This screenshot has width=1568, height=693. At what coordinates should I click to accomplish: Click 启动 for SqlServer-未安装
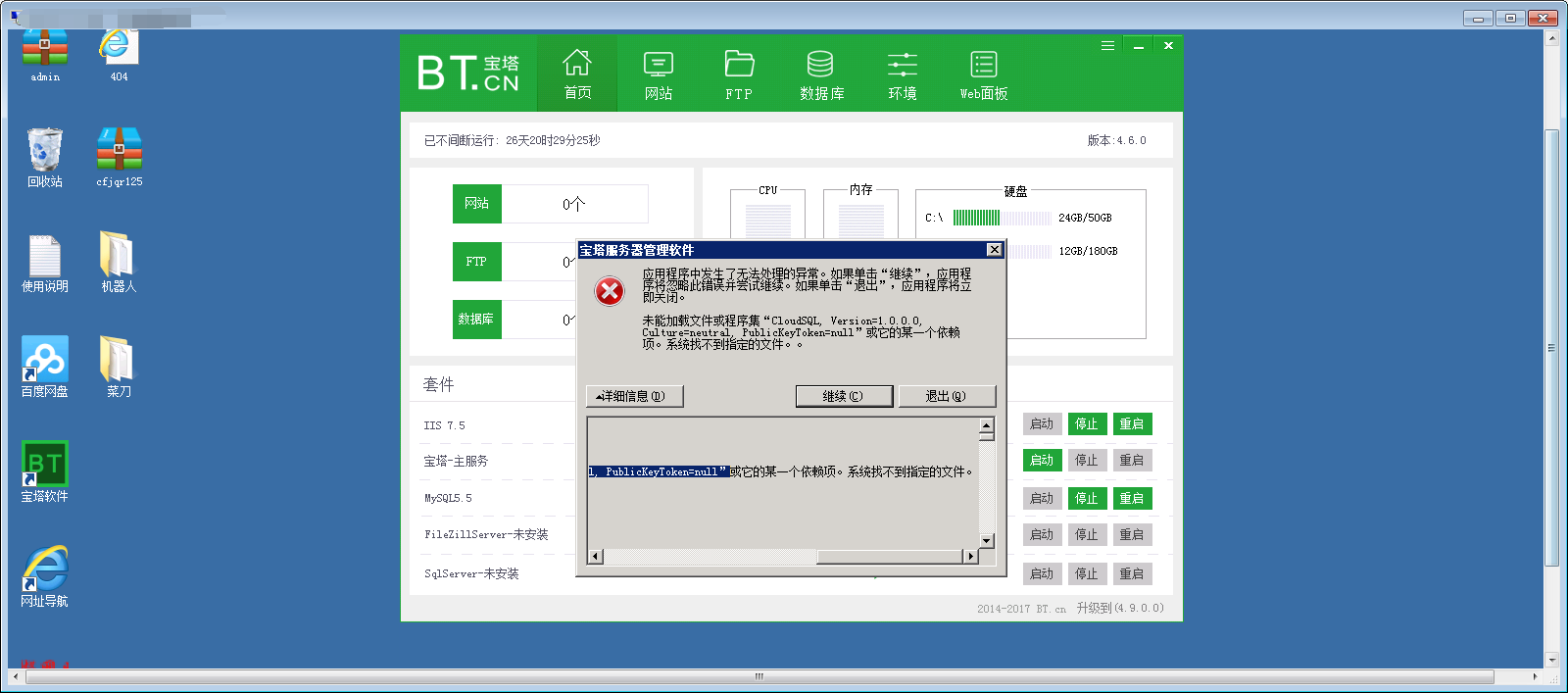pos(1042,574)
